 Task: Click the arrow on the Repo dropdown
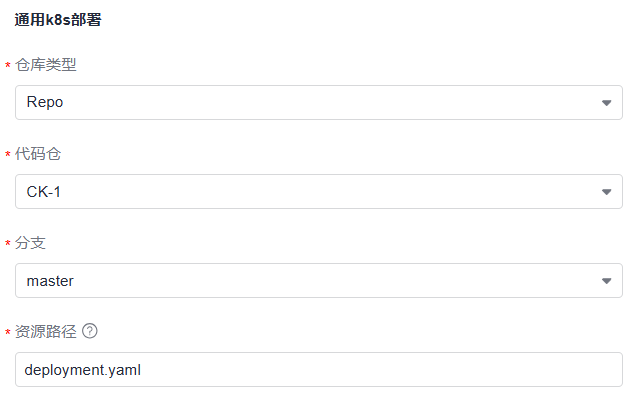(x=606, y=103)
